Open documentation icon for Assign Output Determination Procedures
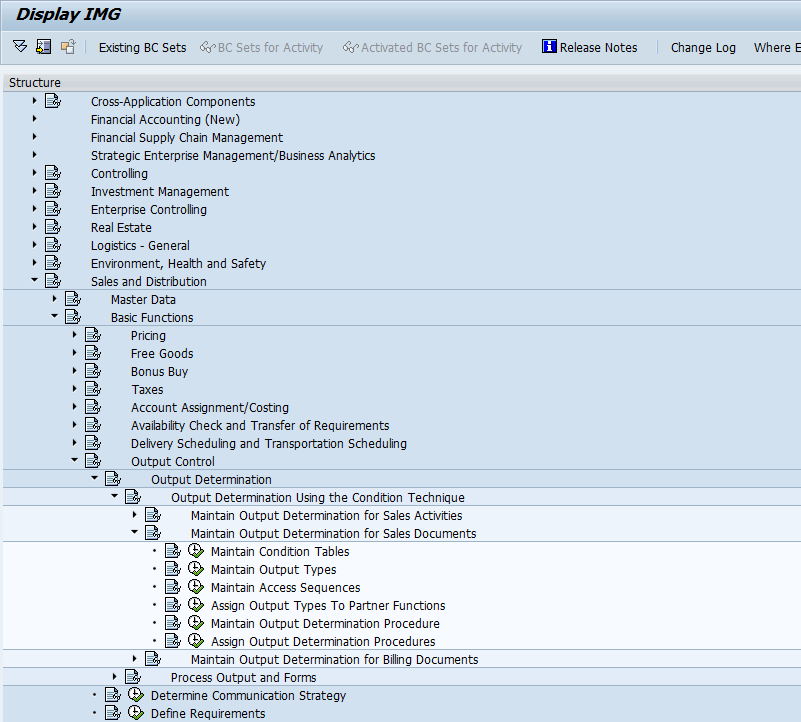 (x=173, y=641)
